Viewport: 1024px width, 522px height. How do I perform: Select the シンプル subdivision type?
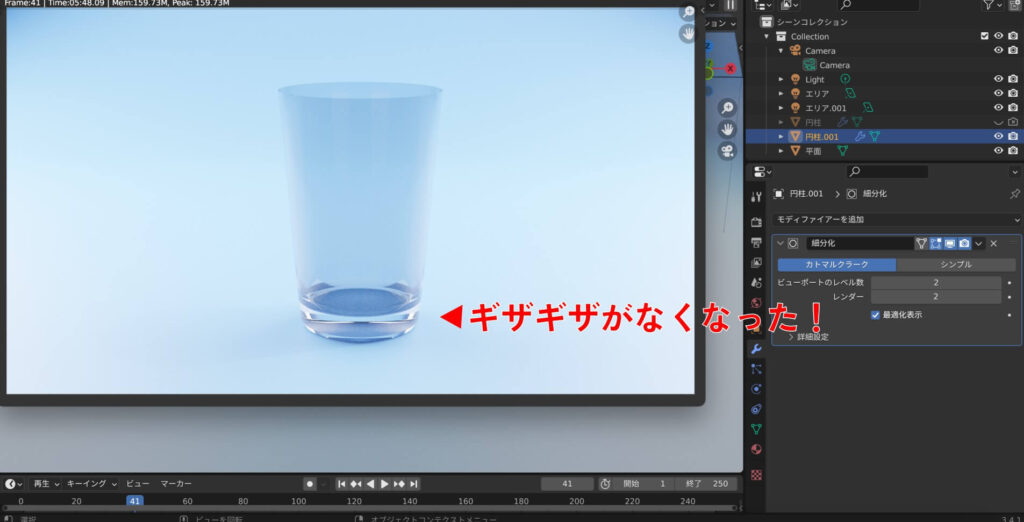click(957, 265)
